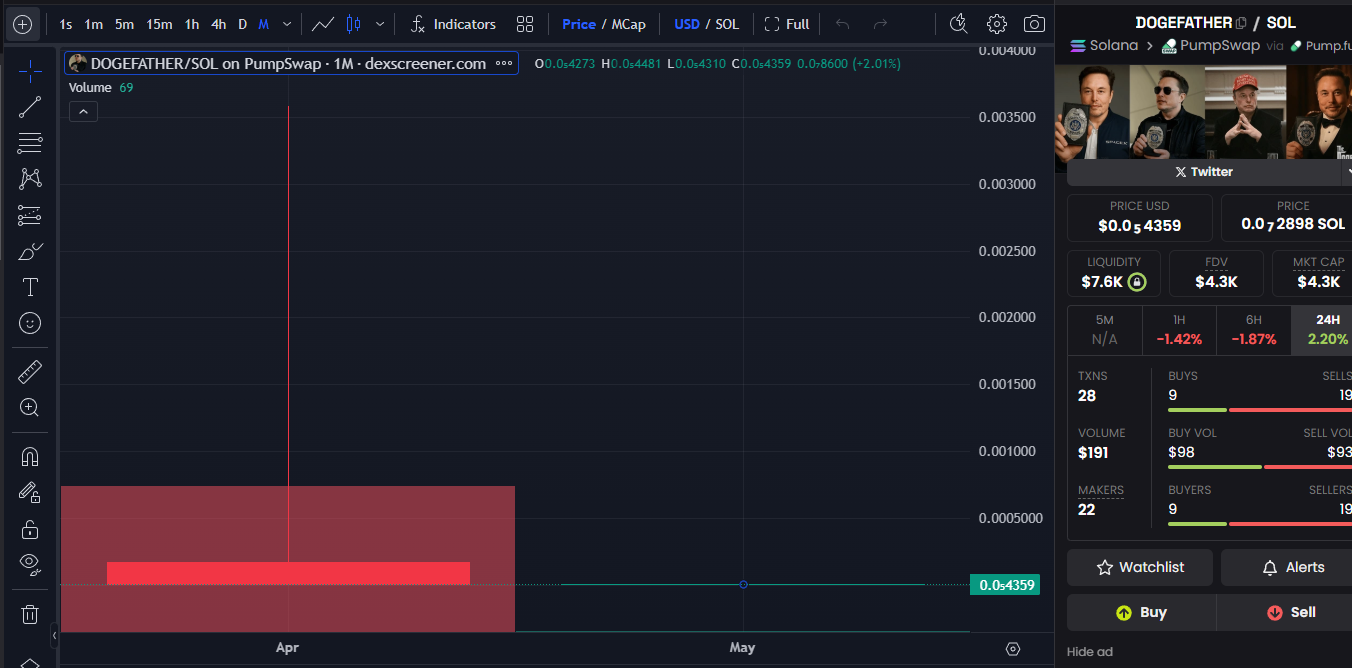The height and width of the screenshot is (668, 1352).
Task: Take a chart snapshot with camera icon
Action: pyautogui.click(x=1035, y=24)
